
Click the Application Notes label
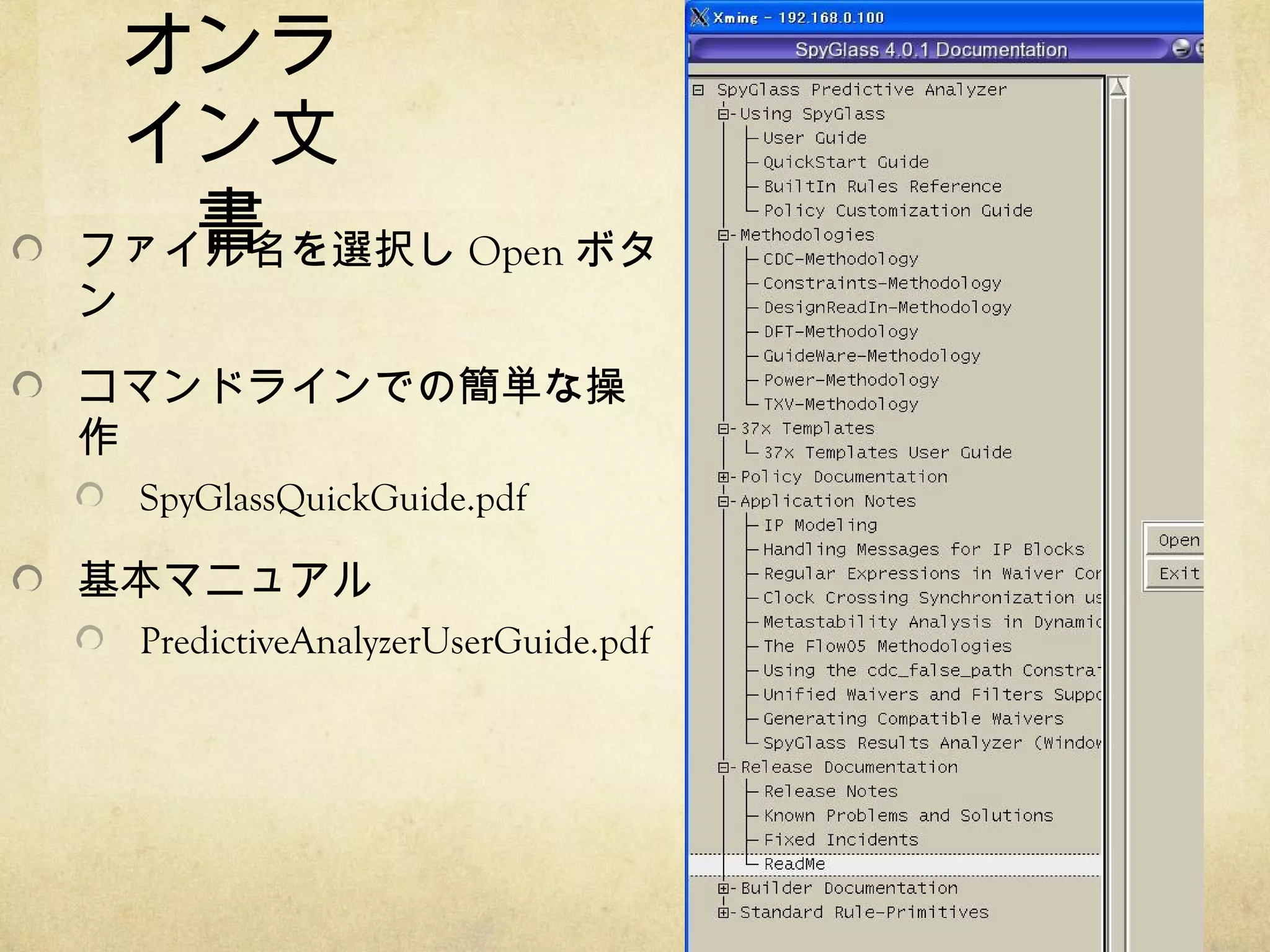[828, 501]
